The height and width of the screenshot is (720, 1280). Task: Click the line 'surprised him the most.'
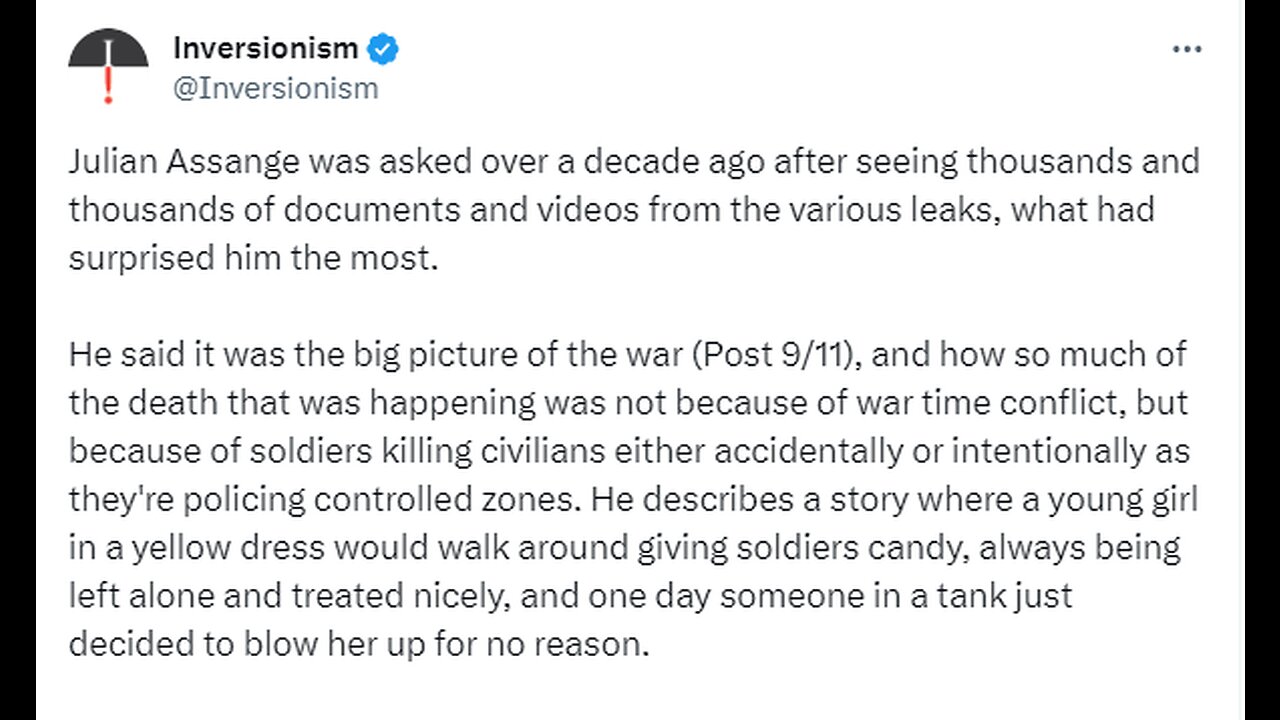(x=253, y=258)
